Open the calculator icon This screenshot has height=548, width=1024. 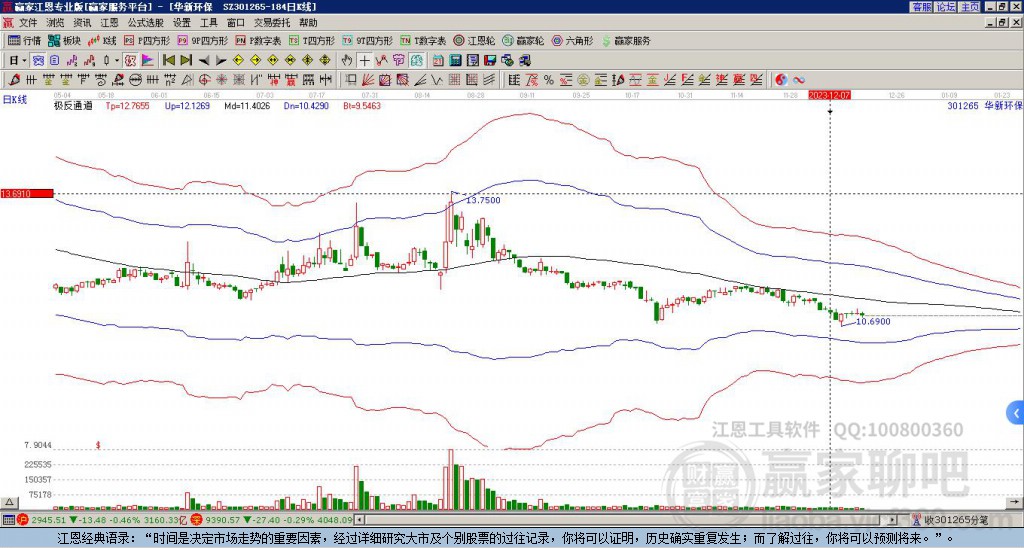point(455,61)
